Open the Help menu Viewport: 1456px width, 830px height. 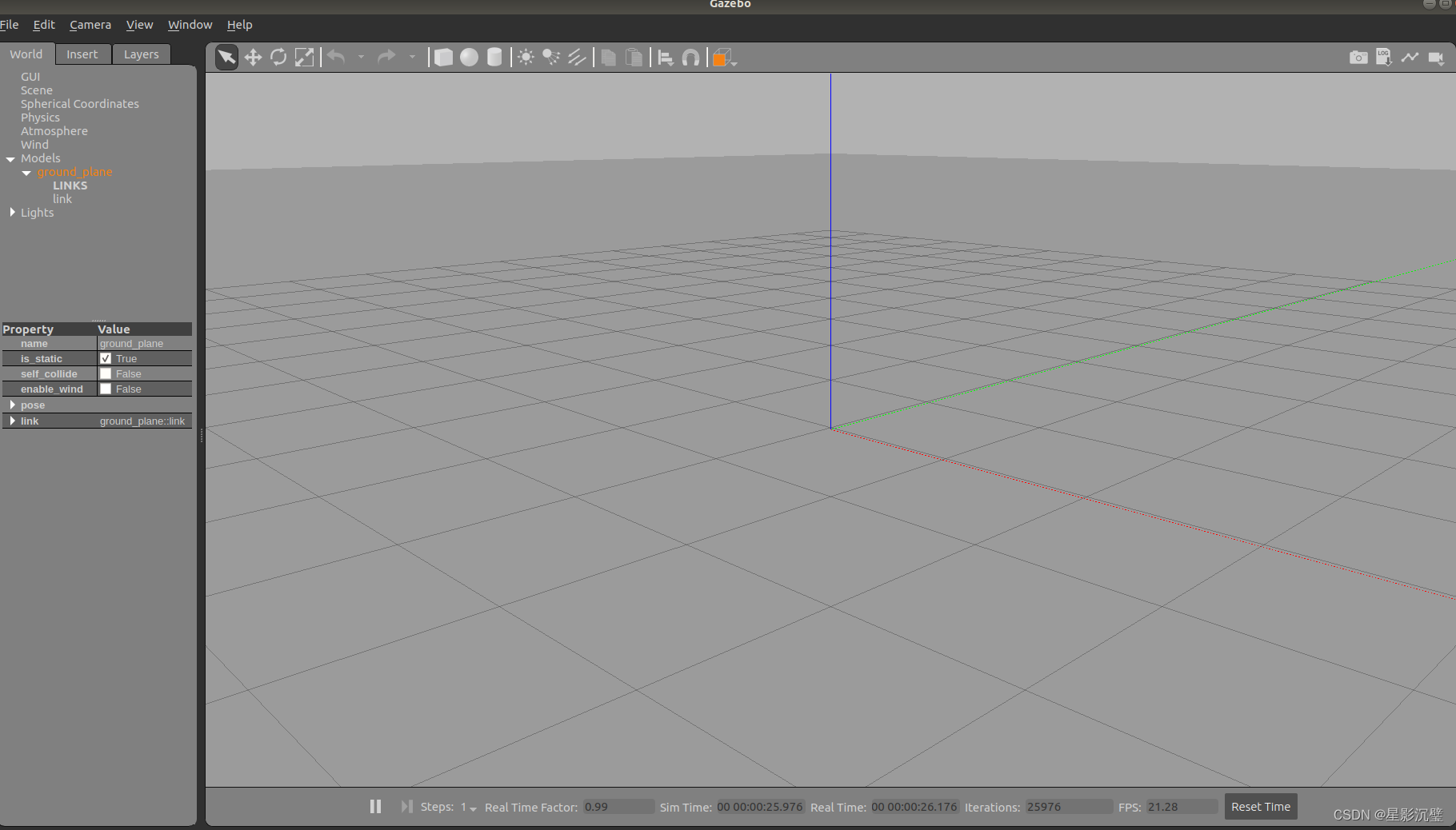[239, 25]
